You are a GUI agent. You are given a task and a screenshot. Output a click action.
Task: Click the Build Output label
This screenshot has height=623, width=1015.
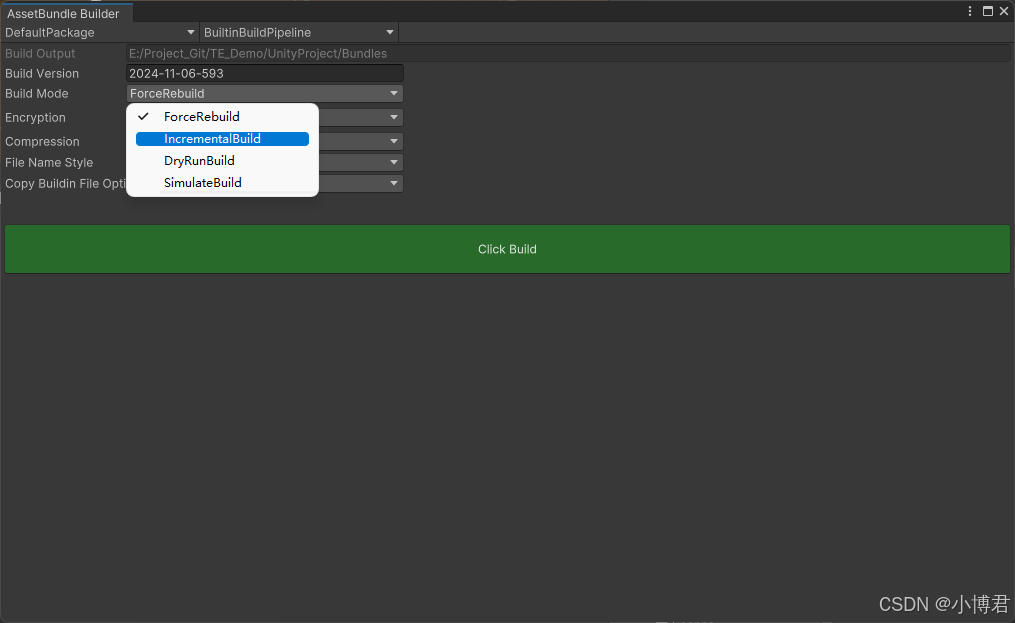(x=40, y=53)
